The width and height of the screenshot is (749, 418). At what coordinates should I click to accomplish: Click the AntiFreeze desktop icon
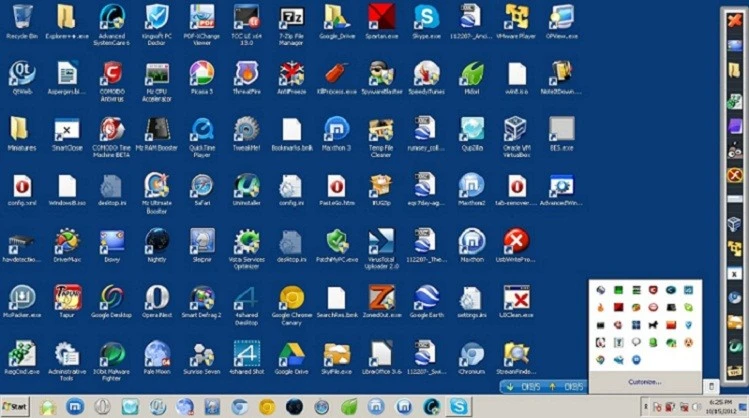(291, 77)
